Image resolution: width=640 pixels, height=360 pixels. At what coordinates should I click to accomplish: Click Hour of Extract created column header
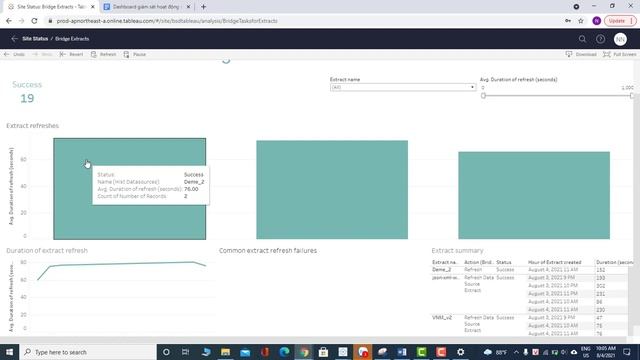click(x=555, y=262)
